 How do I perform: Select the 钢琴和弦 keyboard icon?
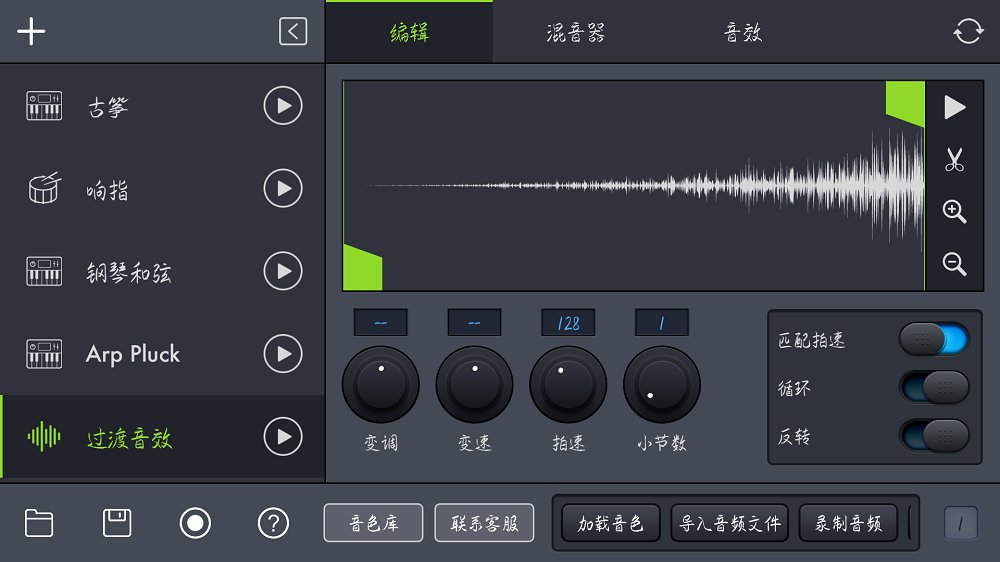tap(44, 271)
